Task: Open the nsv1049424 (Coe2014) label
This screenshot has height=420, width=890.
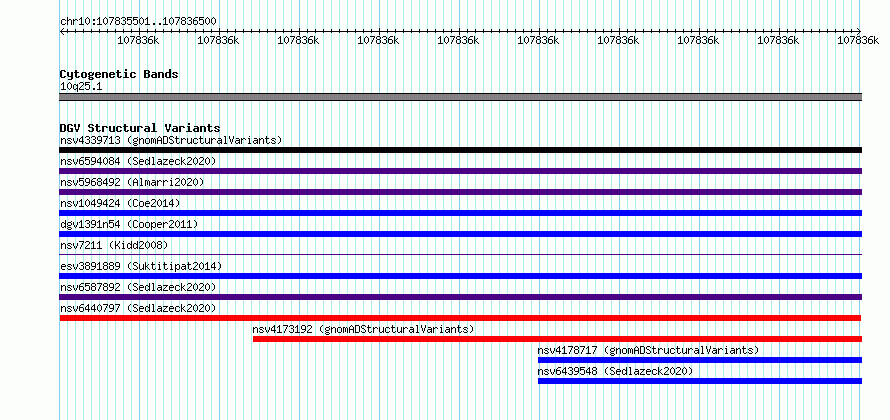Action: (x=120, y=203)
